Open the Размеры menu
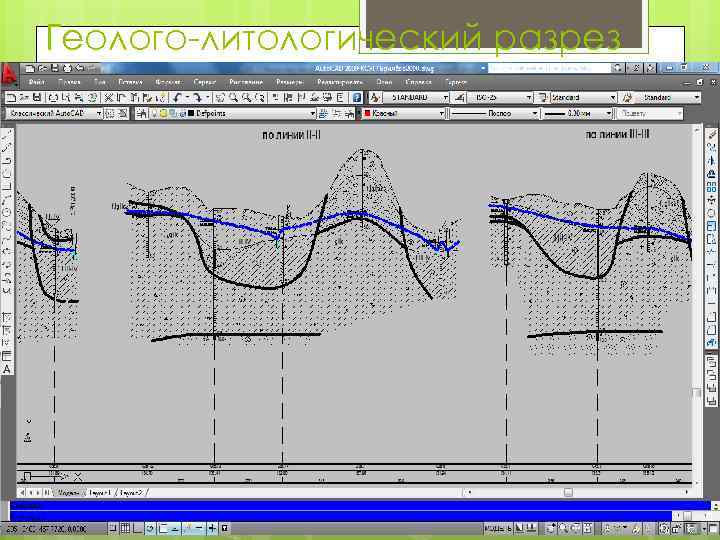The height and width of the screenshot is (540, 720). click(x=290, y=82)
